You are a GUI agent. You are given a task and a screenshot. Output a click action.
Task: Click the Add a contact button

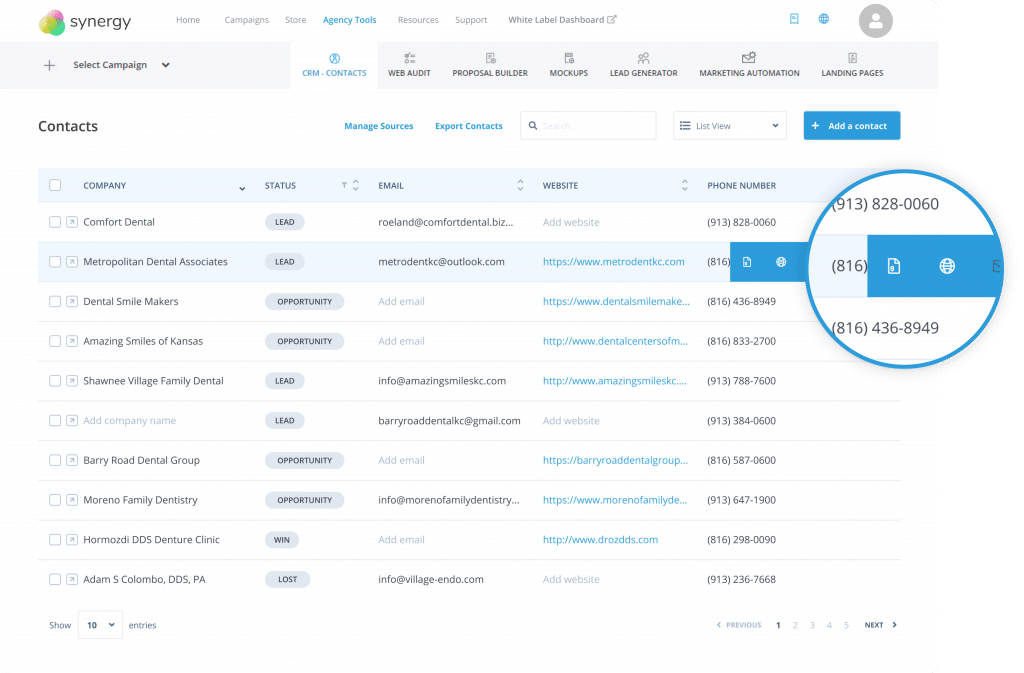pos(851,126)
